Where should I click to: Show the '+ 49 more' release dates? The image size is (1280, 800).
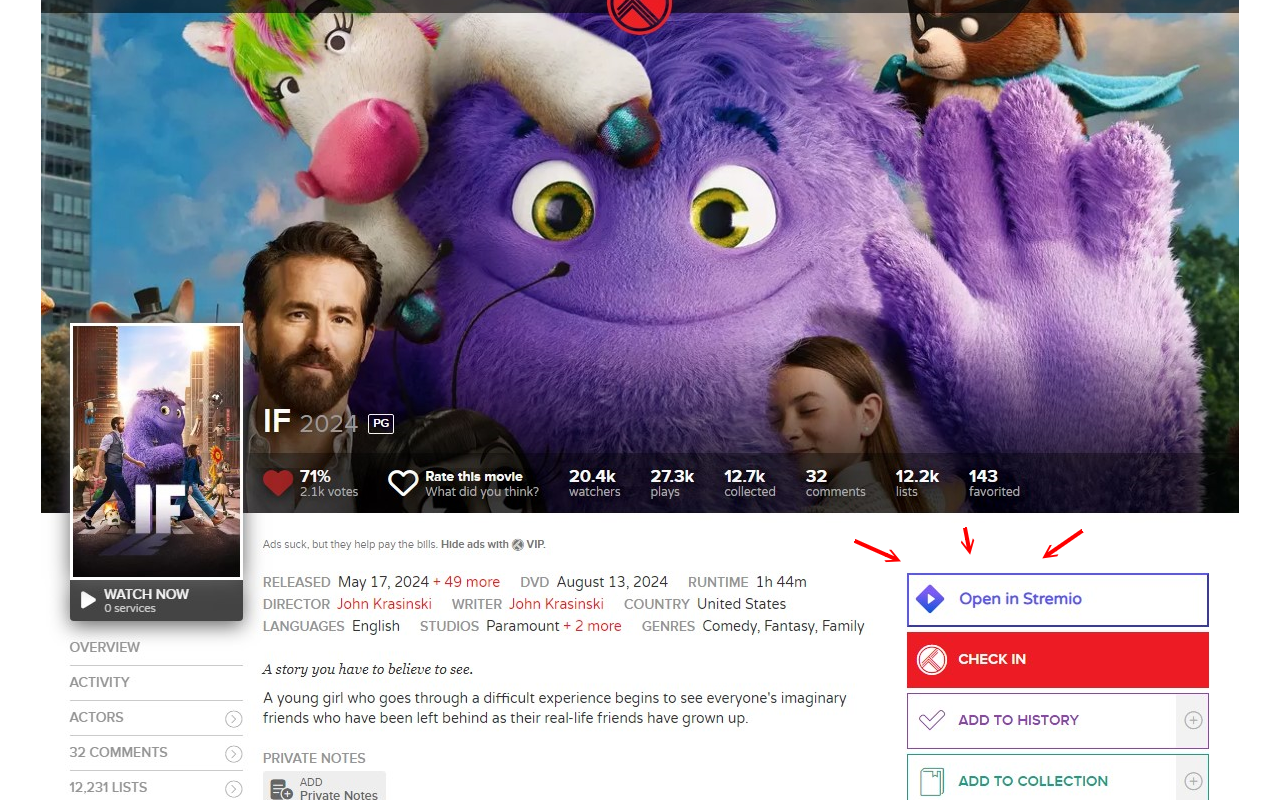[466, 582]
